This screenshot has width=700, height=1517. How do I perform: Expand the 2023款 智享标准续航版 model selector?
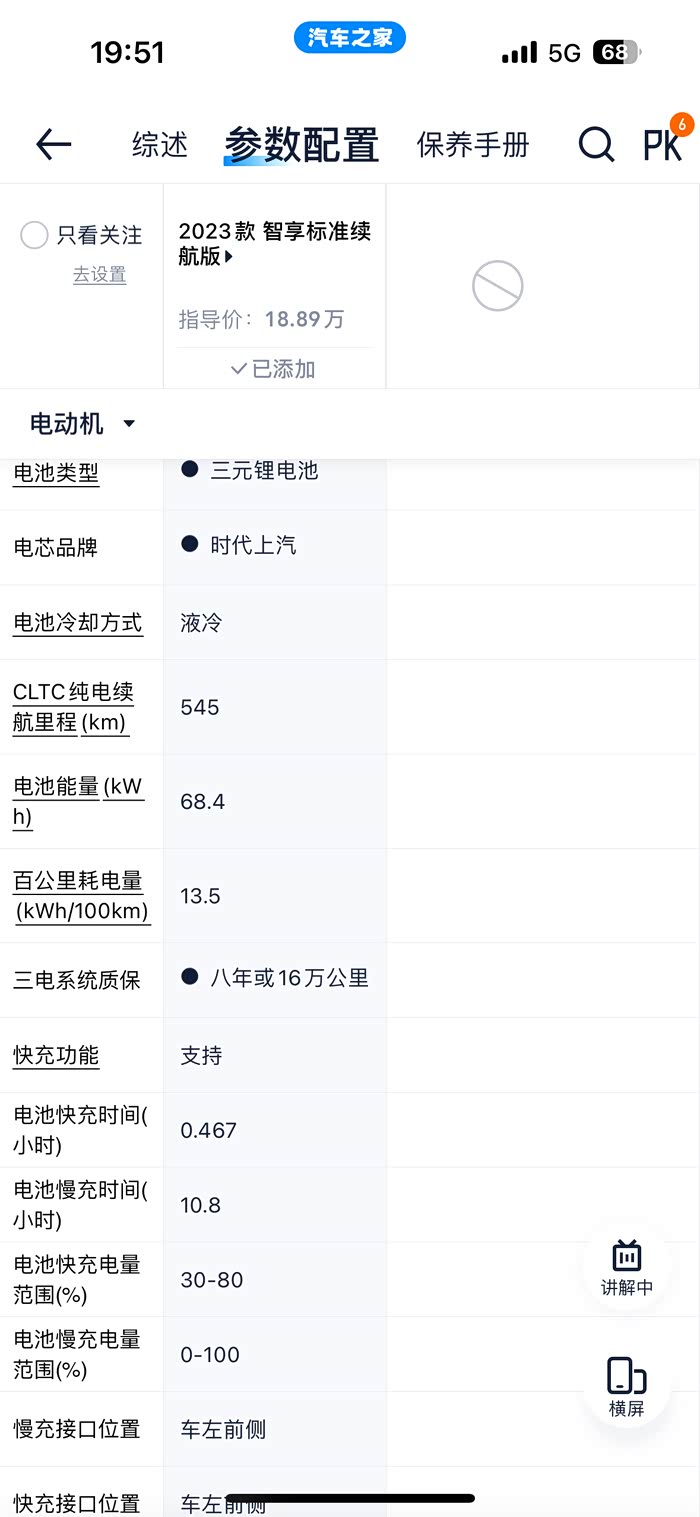[274, 244]
